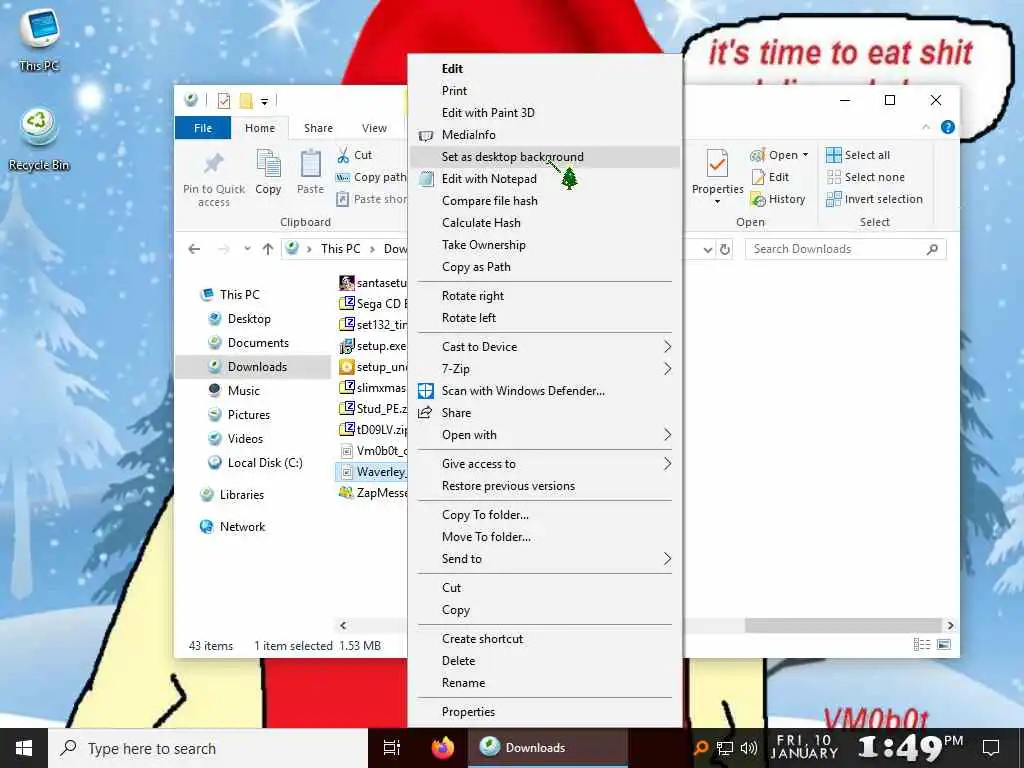Click the Copy ribbon icon

click(x=268, y=172)
